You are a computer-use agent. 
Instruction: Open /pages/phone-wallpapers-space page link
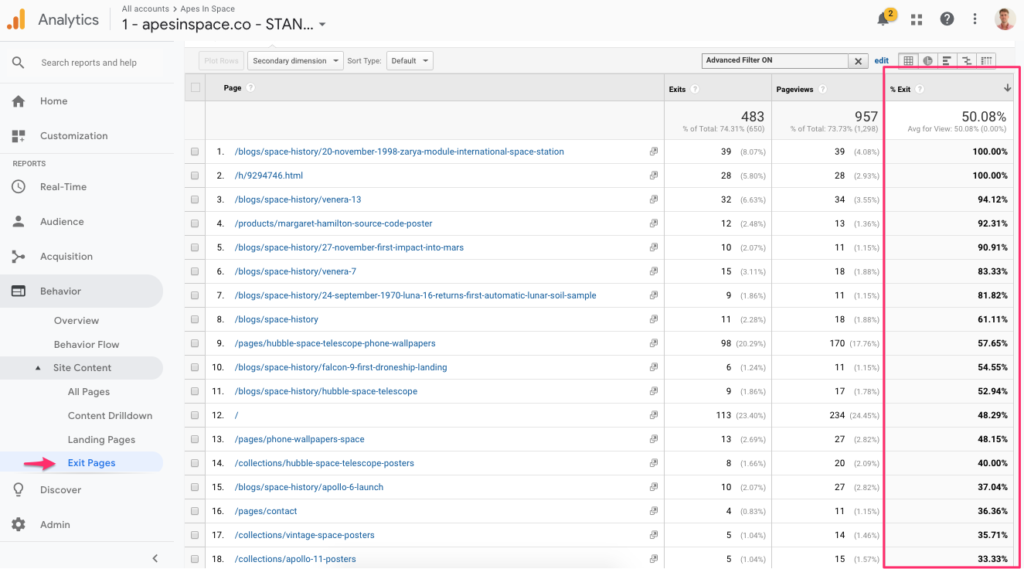[299, 439]
